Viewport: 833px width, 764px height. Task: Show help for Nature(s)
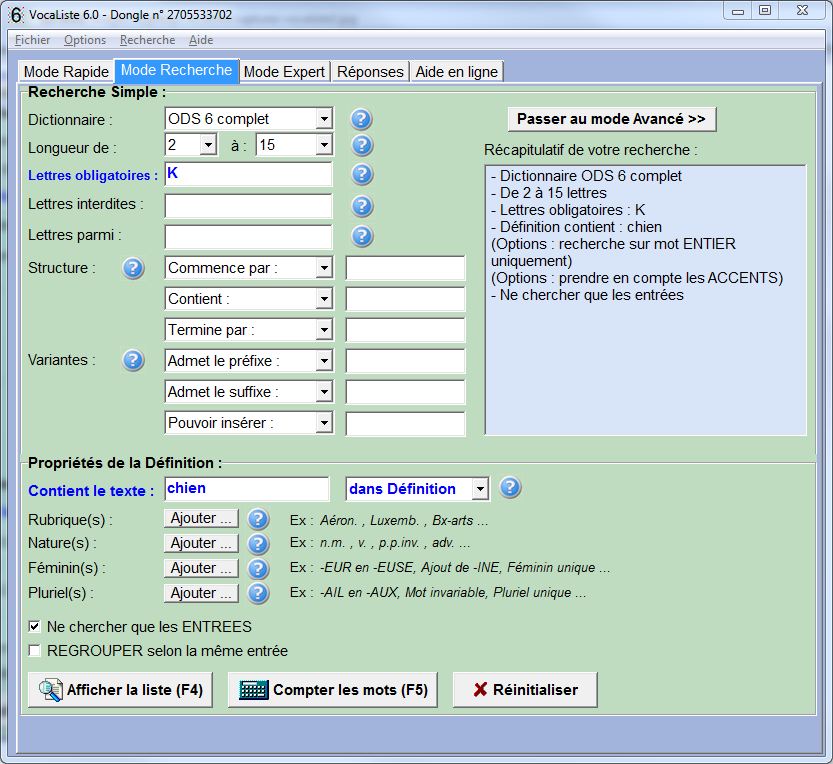258,544
